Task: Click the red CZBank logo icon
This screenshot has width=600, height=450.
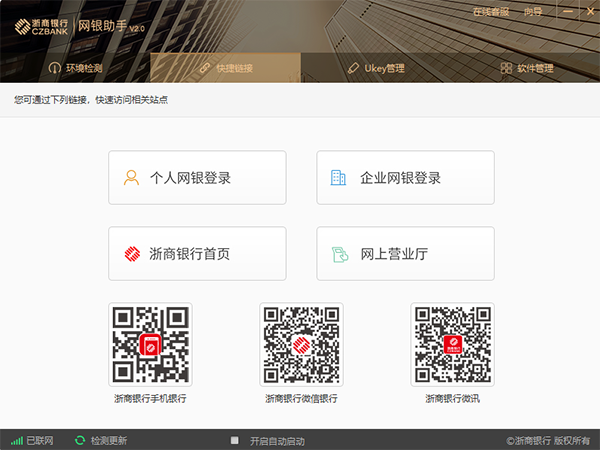Action: (x=132, y=254)
